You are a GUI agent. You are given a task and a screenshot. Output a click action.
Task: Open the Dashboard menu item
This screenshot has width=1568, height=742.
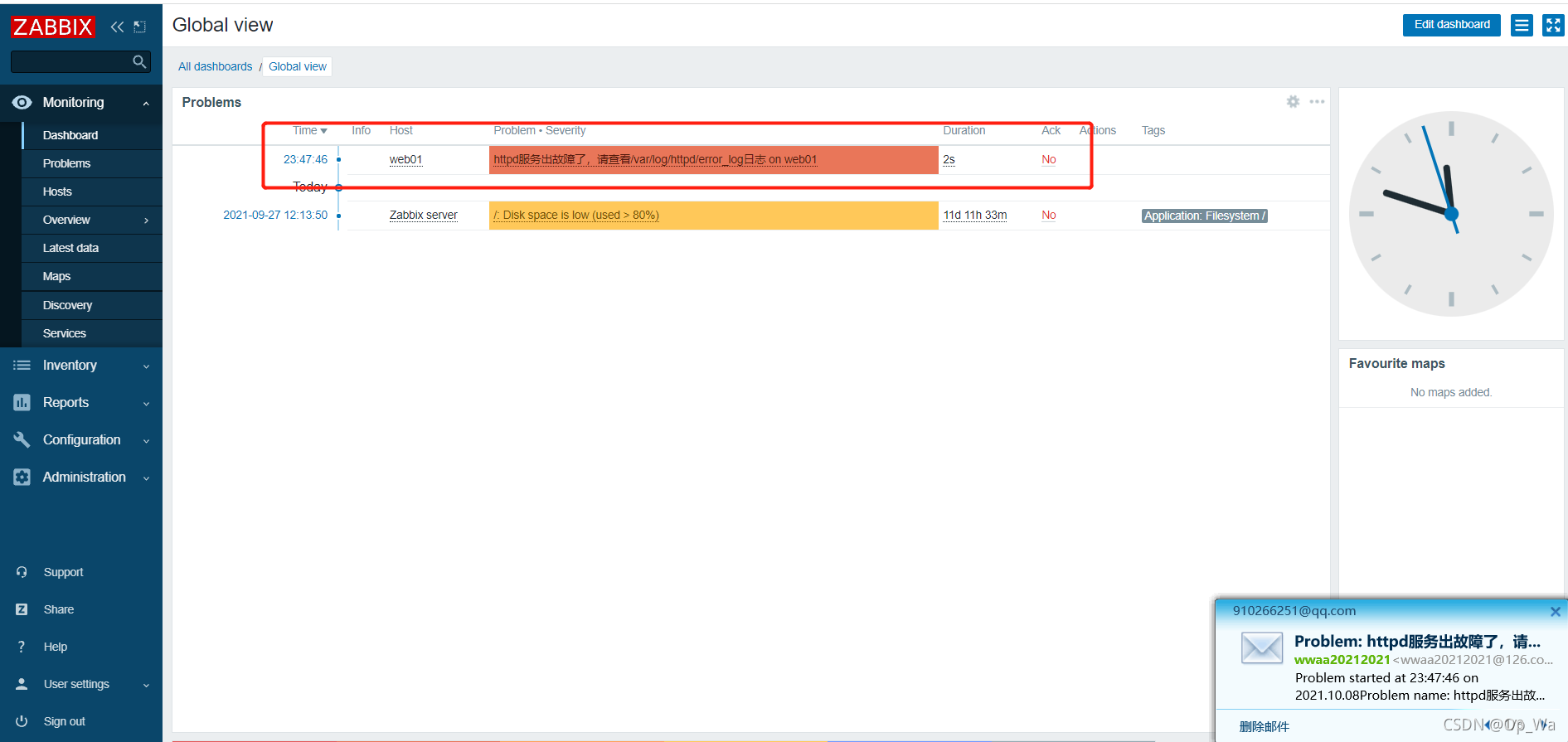(x=92, y=135)
